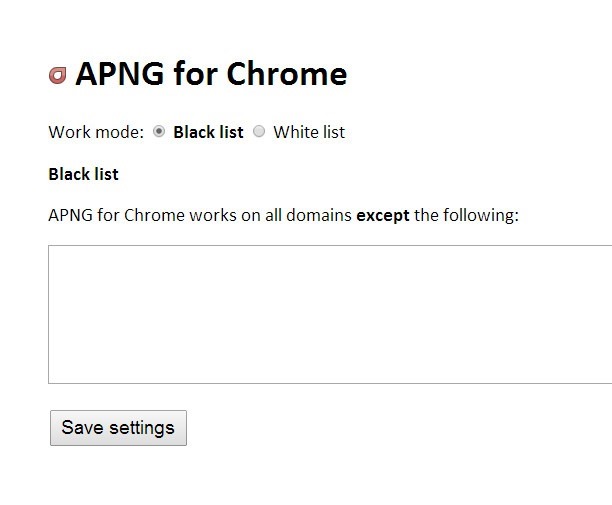Click the word "Chrome" in the title
The height and width of the screenshot is (505, 612).
tap(287, 74)
